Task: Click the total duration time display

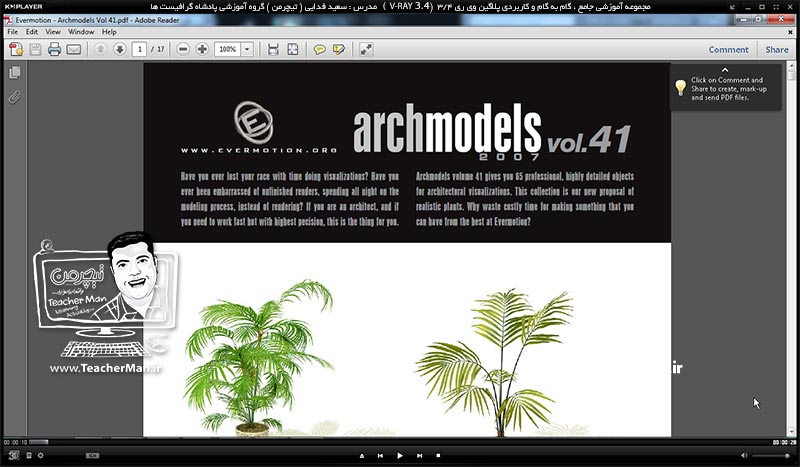Action: point(784,442)
